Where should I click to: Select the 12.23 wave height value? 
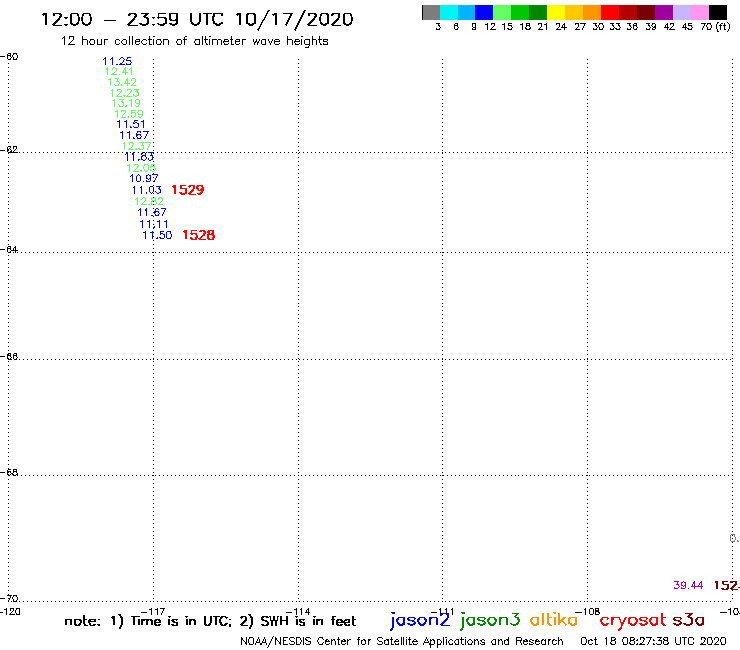click(125, 93)
